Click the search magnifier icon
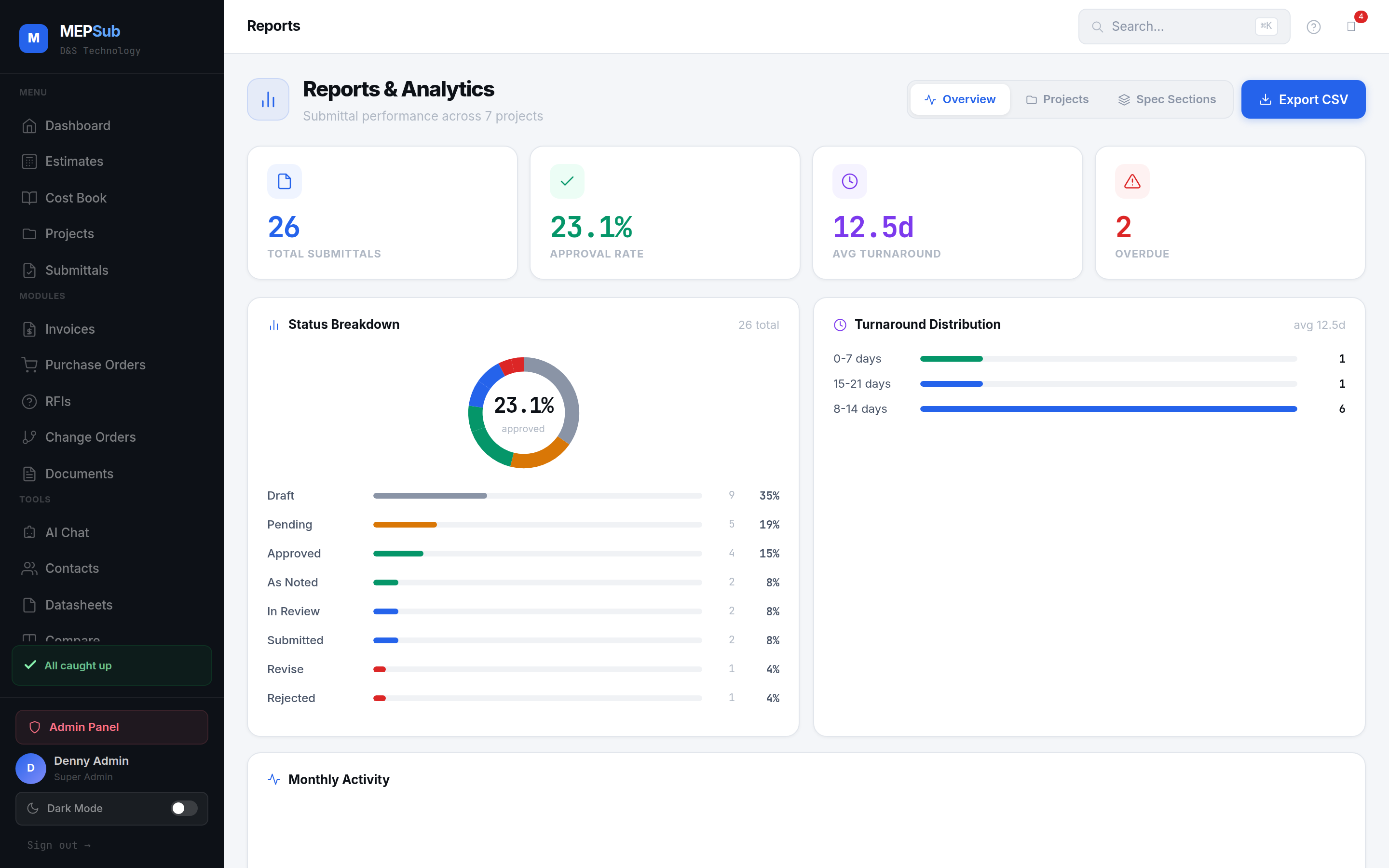 pos(1098,26)
